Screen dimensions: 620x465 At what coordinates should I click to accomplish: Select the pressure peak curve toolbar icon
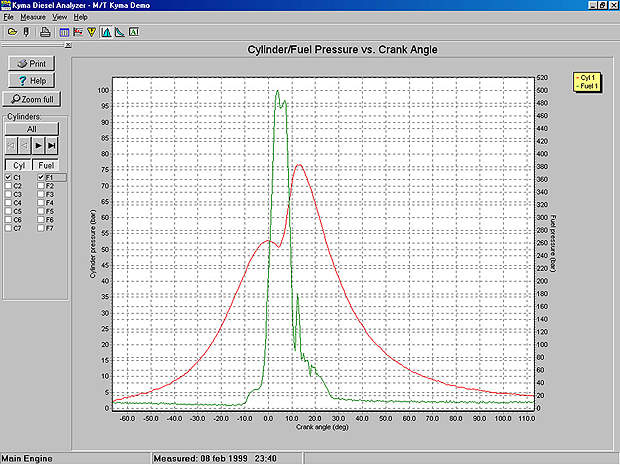[x=105, y=32]
